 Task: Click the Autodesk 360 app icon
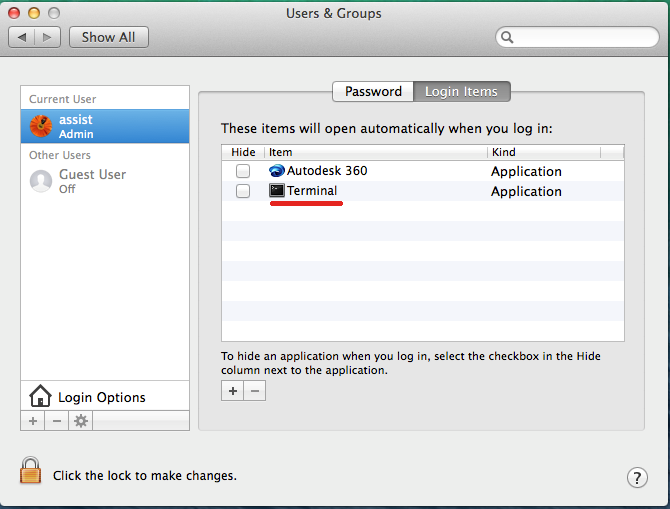(x=277, y=171)
